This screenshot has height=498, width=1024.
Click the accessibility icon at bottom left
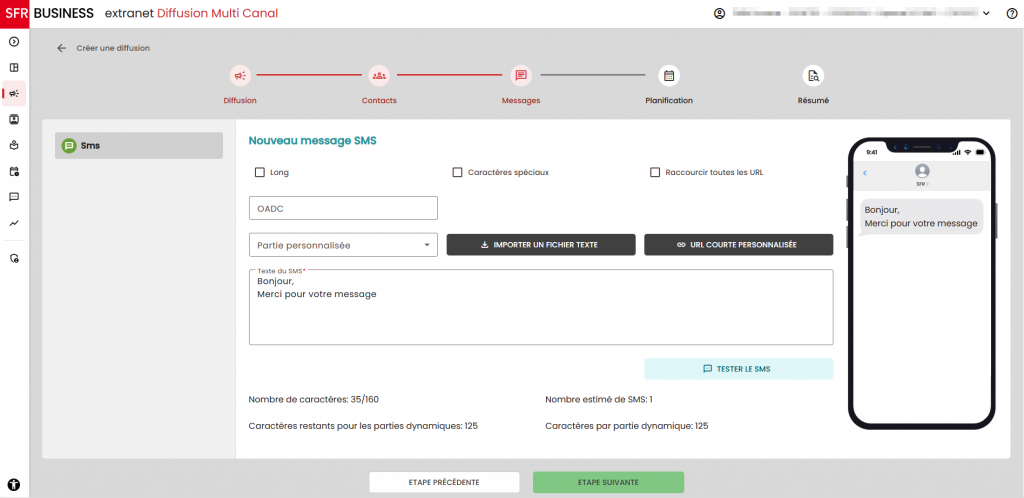tap(14, 484)
